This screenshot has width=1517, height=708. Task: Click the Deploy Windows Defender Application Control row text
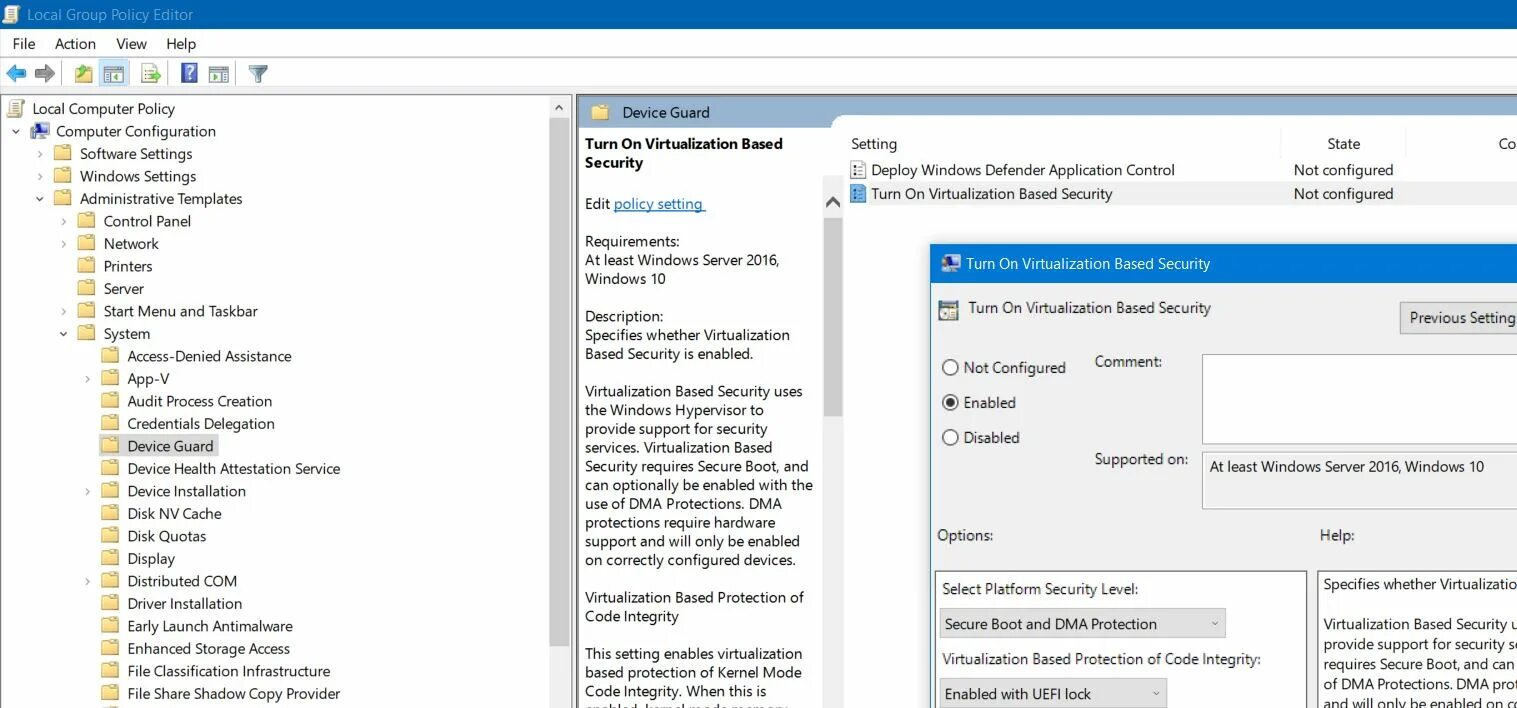click(1023, 170)
